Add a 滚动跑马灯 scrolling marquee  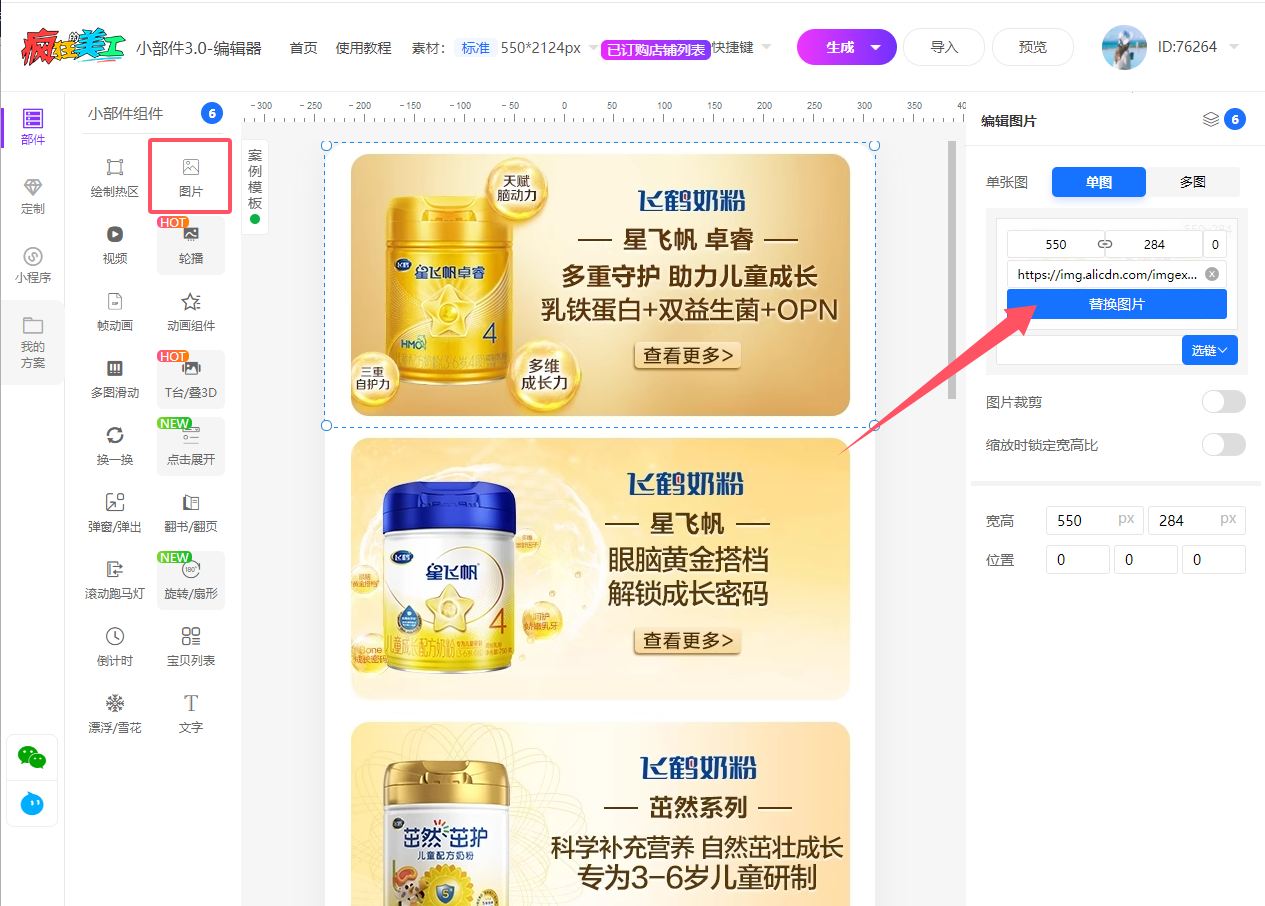[115, 578]
